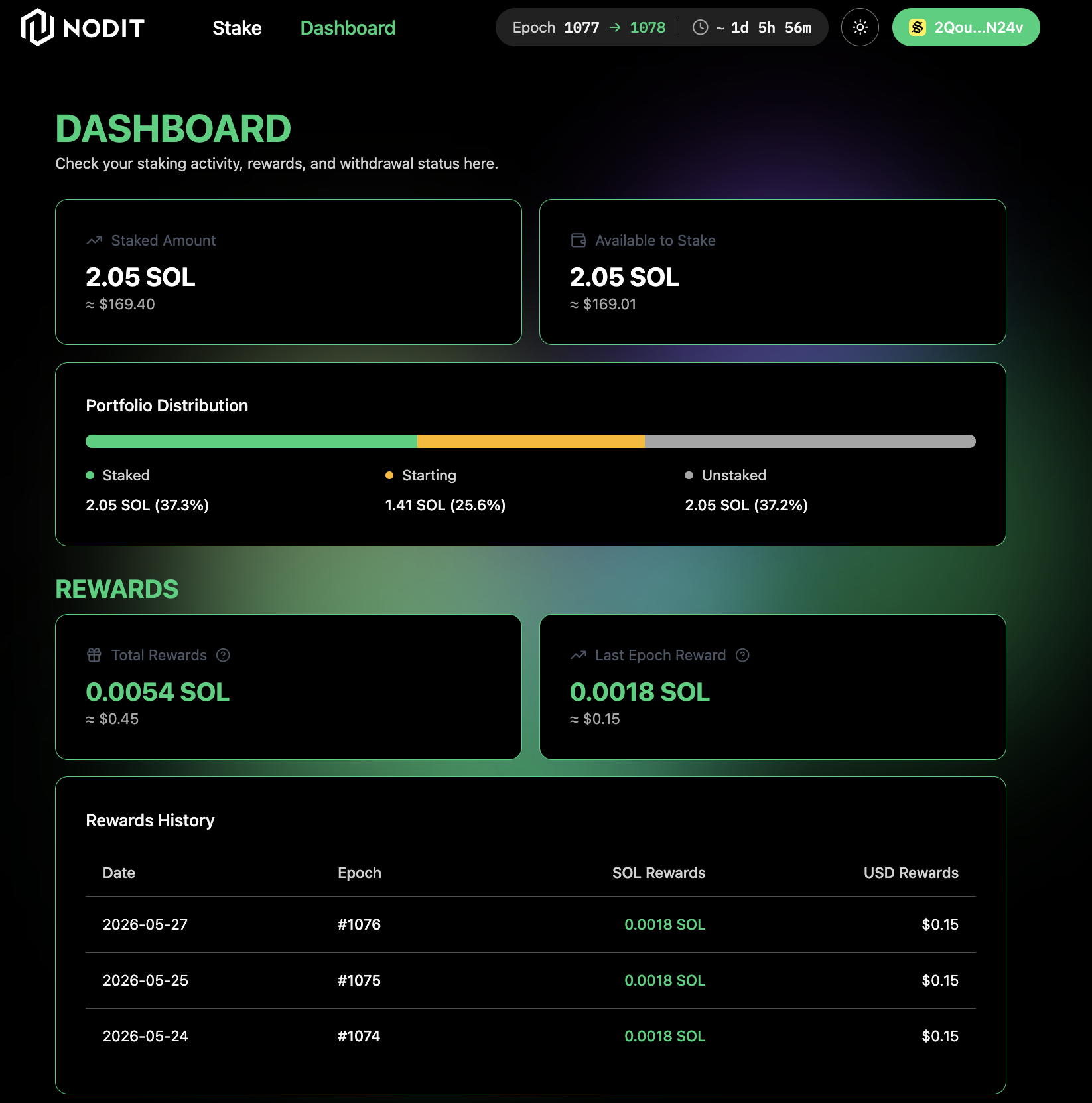The height and width of the screenshot is (1103, 1092).
Task: Click the Available to Stake label
Action: [655, 240]
